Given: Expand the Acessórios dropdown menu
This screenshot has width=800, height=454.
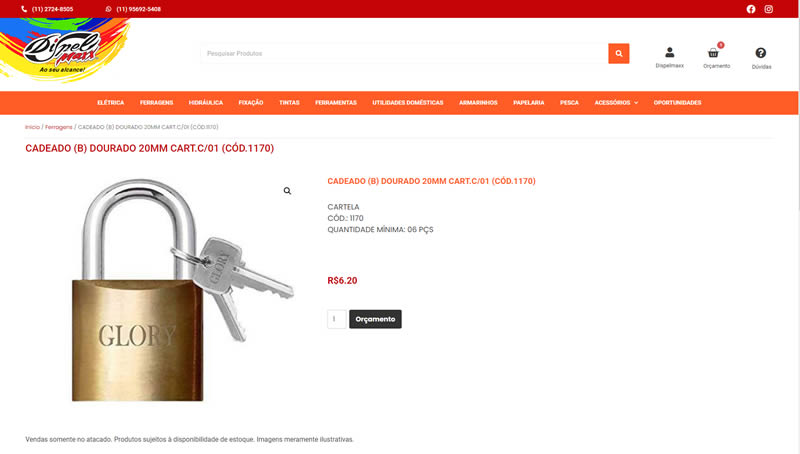Looking at the screenshot, I should 616,103.
